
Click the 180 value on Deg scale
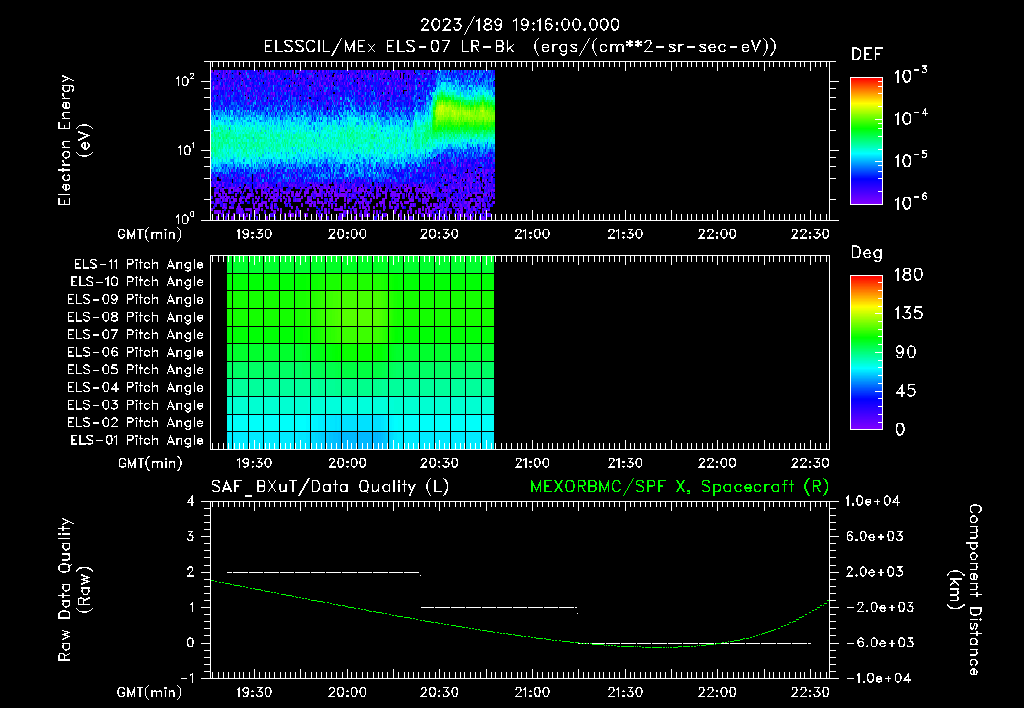point(908,274)
